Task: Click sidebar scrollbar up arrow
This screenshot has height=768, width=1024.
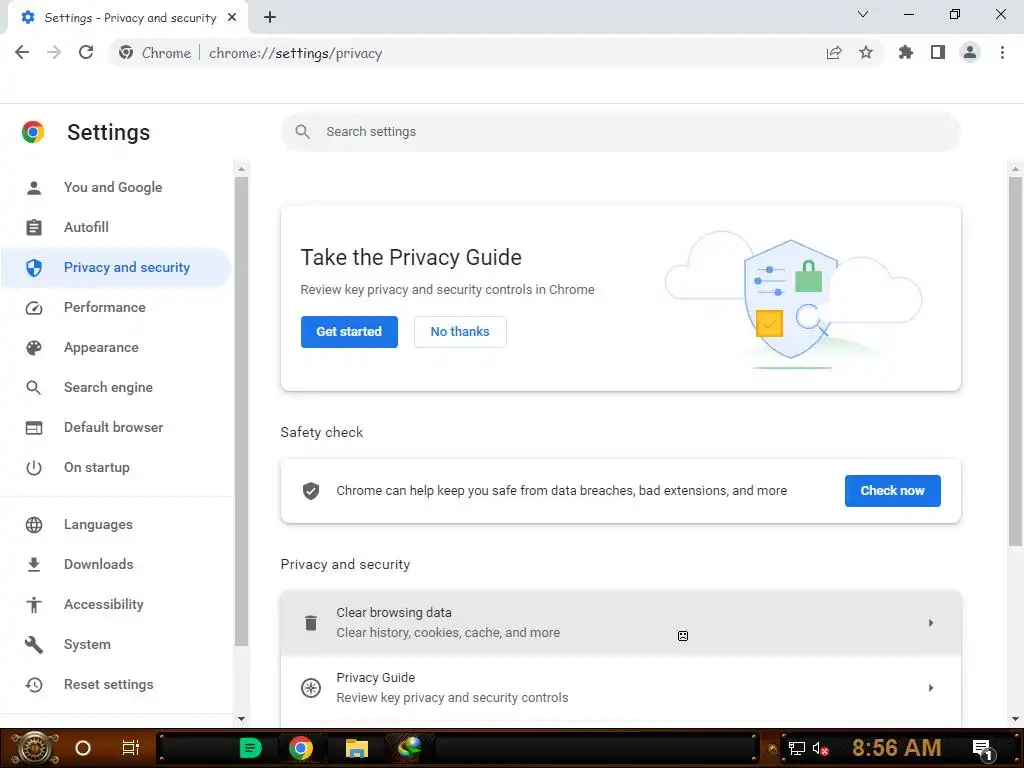Action: pyautogui.click(x=242, y=169)
